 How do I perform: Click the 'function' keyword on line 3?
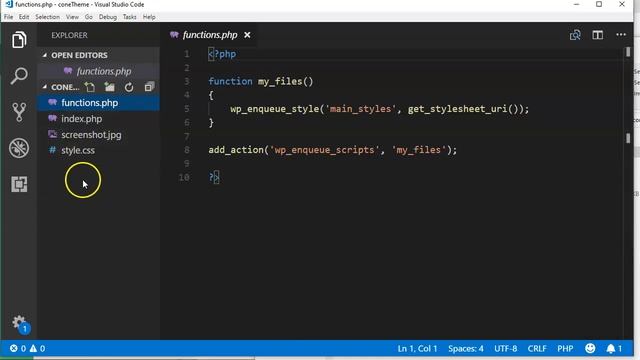(x=230, y=81)
